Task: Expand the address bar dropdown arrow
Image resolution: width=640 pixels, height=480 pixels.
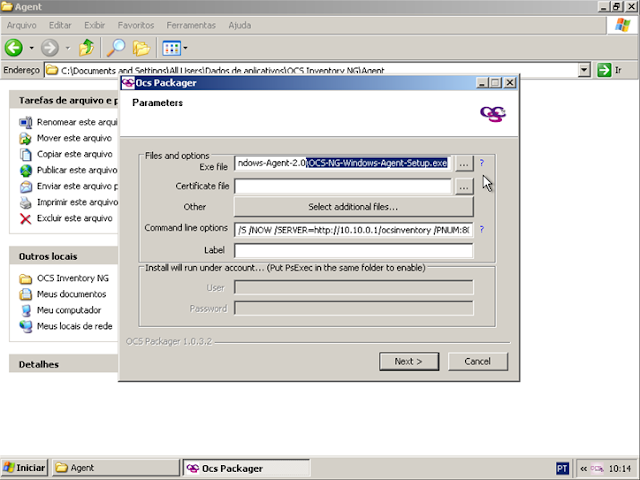Action: tap(584, 70)
